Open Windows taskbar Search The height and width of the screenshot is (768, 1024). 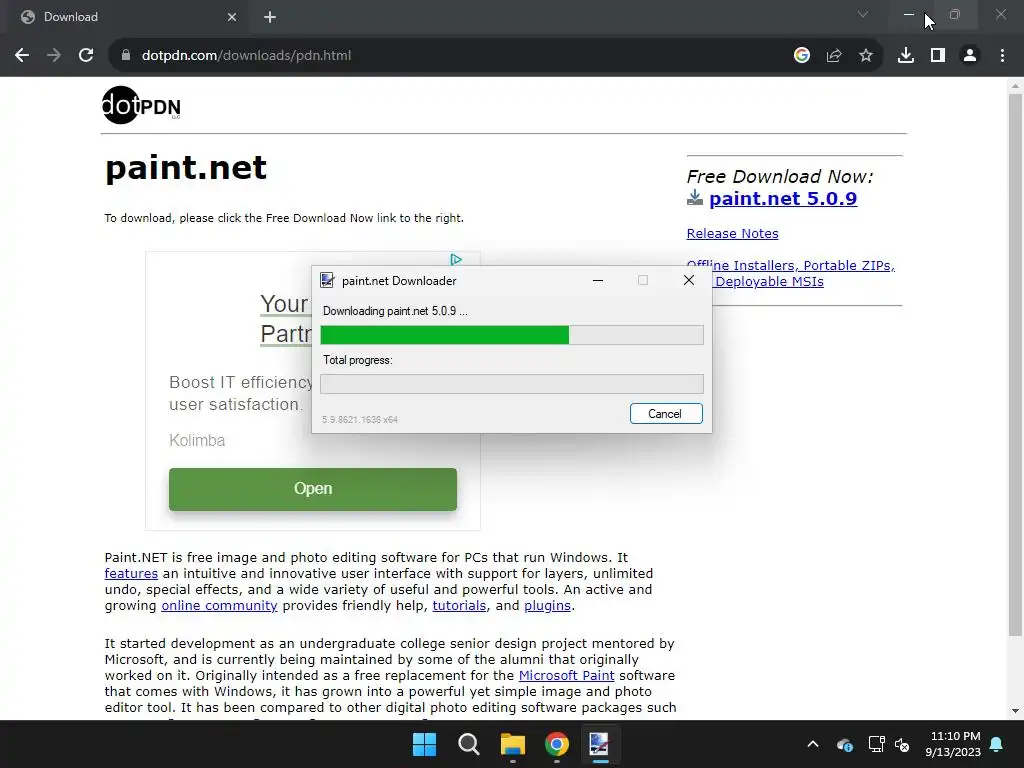tap(469, 744)
